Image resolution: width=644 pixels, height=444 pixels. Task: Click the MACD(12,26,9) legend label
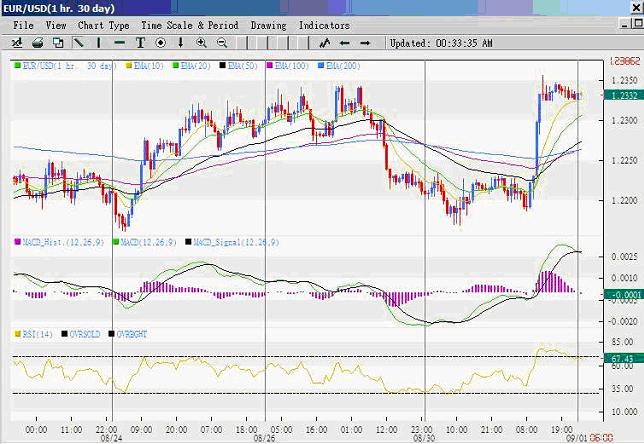[x=148, y=242]
